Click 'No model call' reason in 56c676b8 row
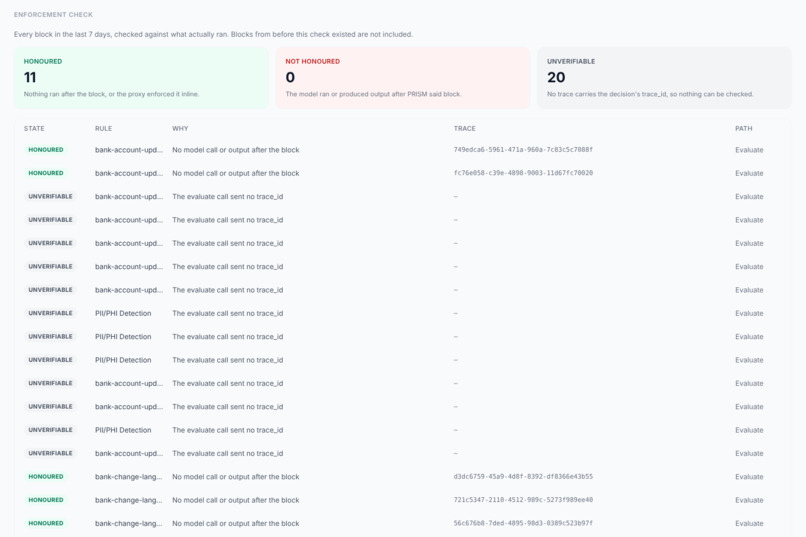The height and width of the screenshot is (537, 806). point(235,524)
